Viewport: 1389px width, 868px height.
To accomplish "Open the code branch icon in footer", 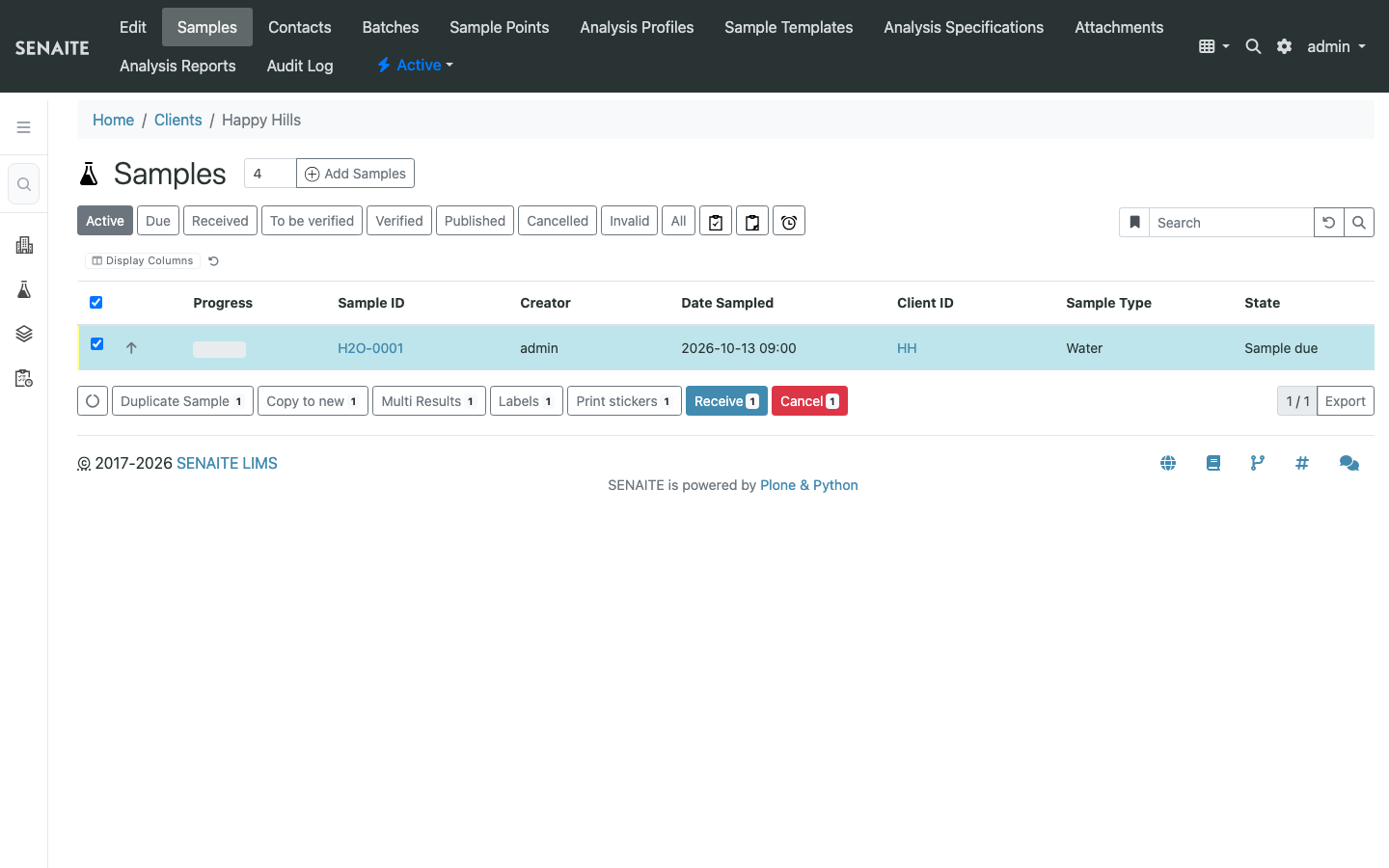I will (1258, 463).
